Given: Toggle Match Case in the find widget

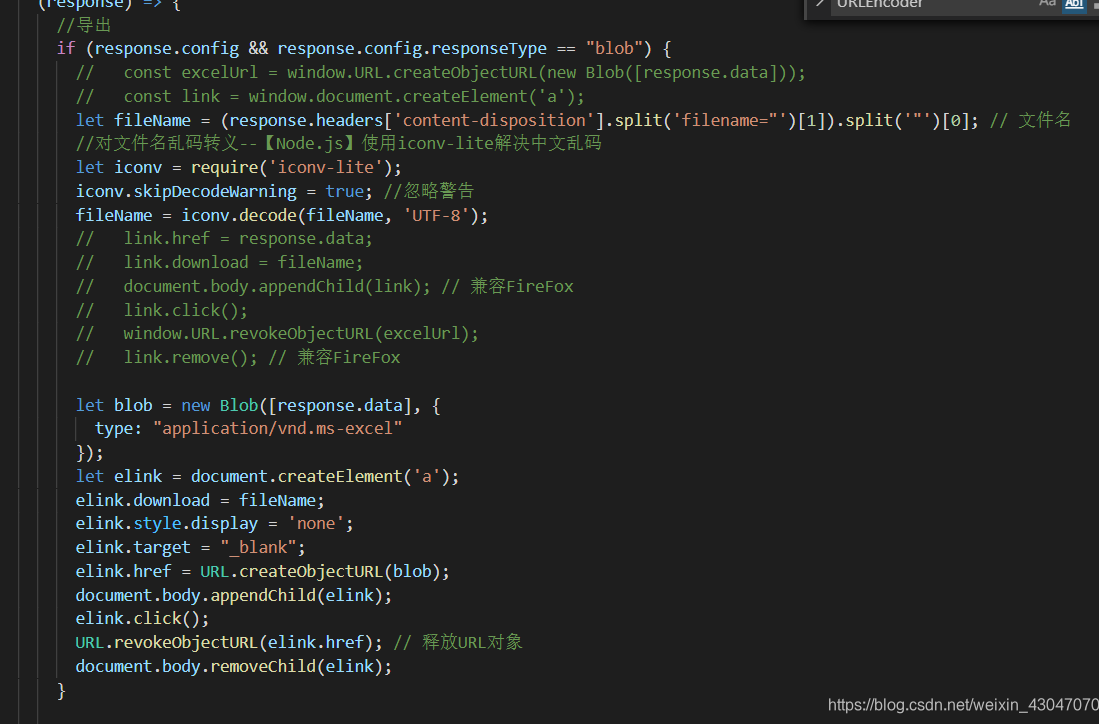Looking at the screenshot, I should [1047, 4].
